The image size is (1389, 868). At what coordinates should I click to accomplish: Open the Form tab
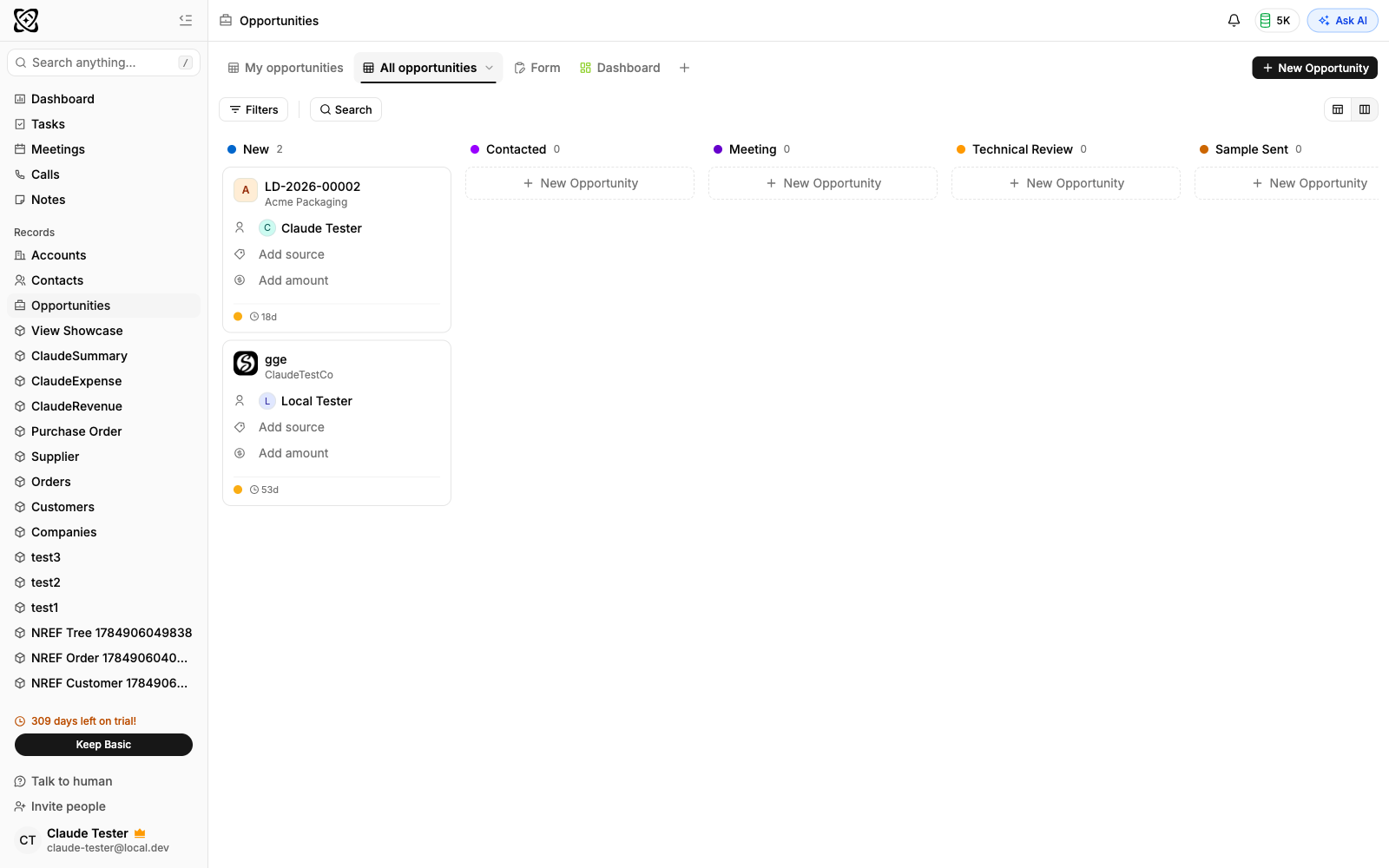[537, 68]
